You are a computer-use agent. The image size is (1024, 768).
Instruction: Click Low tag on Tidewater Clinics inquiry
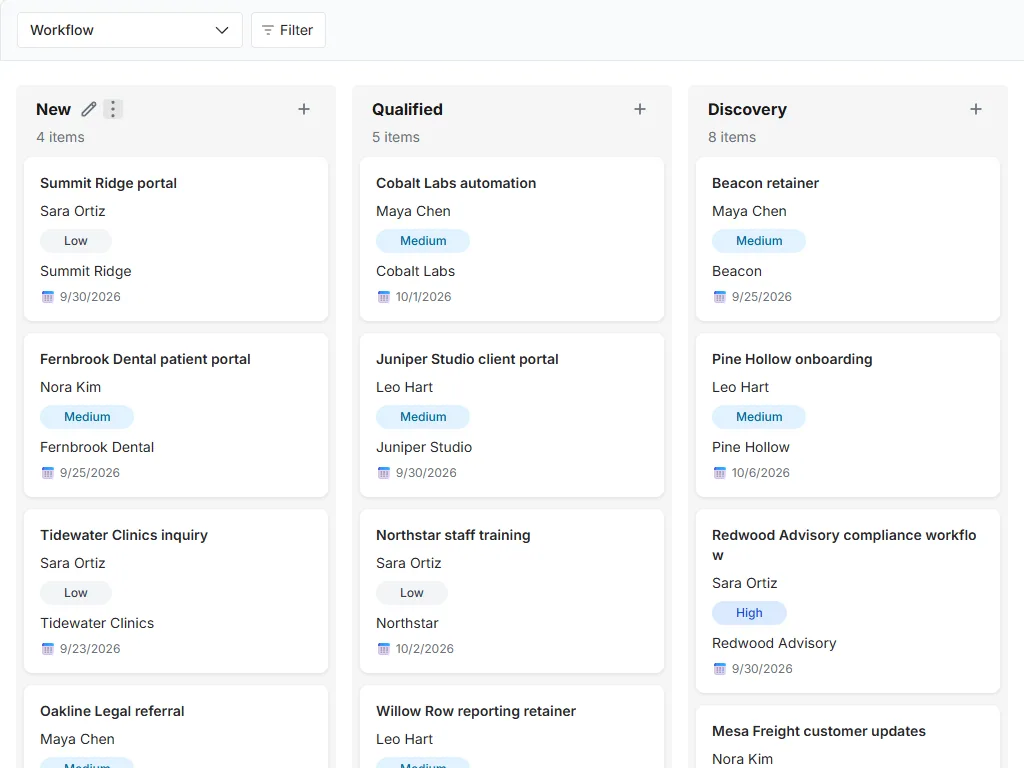click(76, 593)
